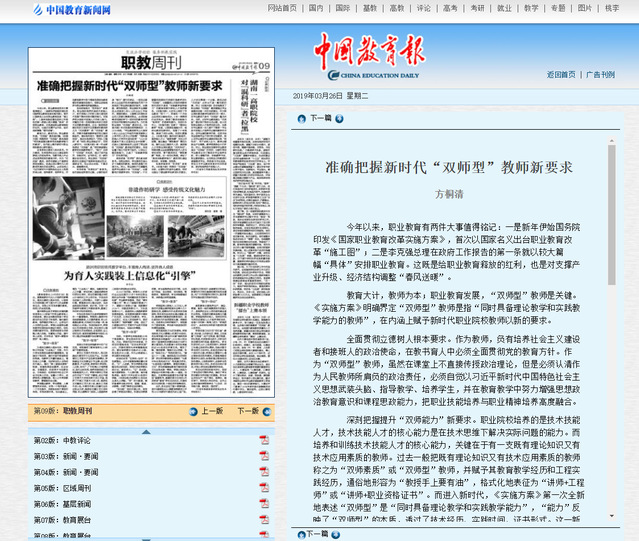Open the 第03版 新闻·要闻 page entry
Image resolution: width=639 pixels, height=541 pixels.
coord(66,456)
